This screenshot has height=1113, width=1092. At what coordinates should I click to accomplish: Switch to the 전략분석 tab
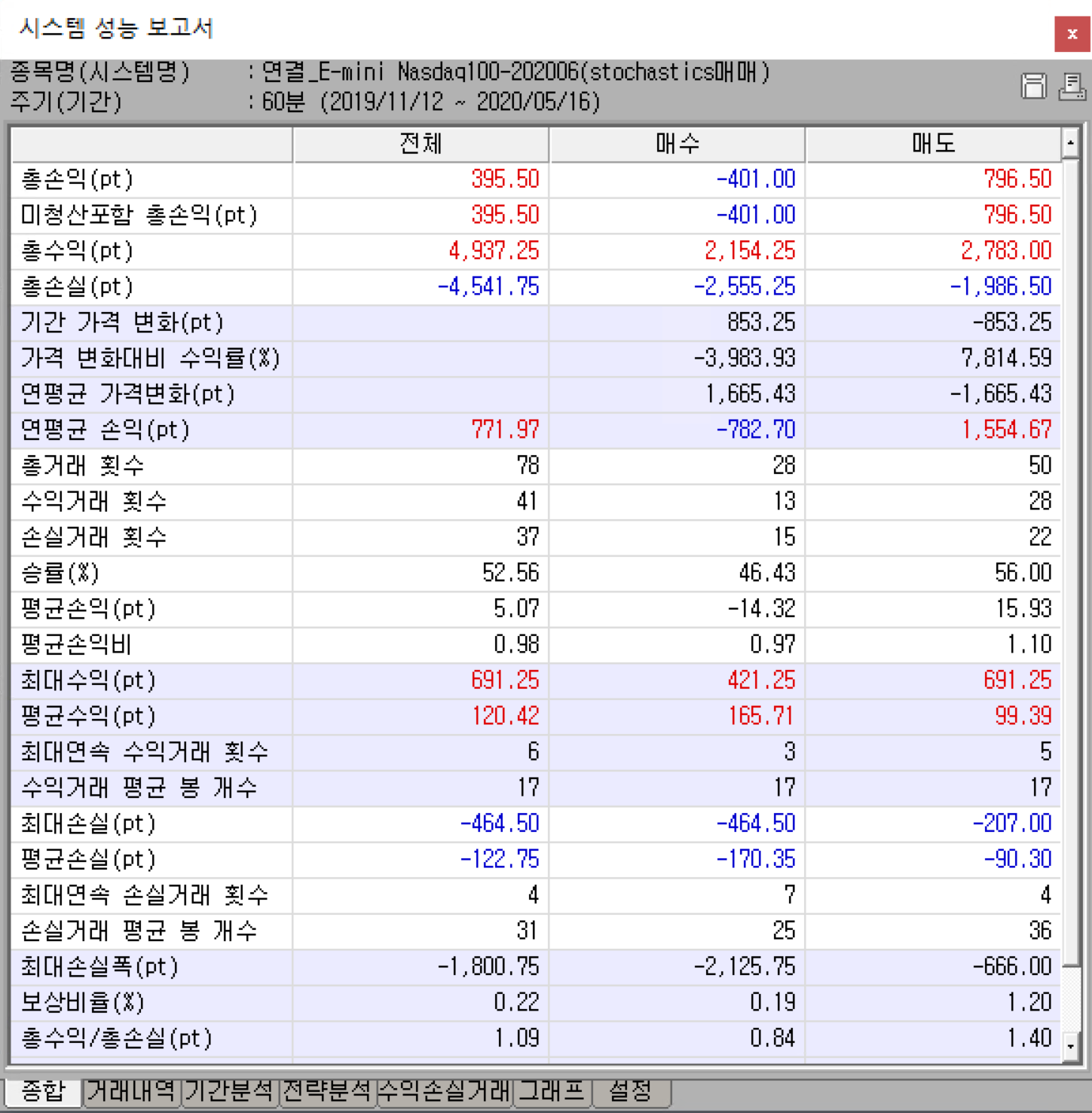tap(327, 1091)
